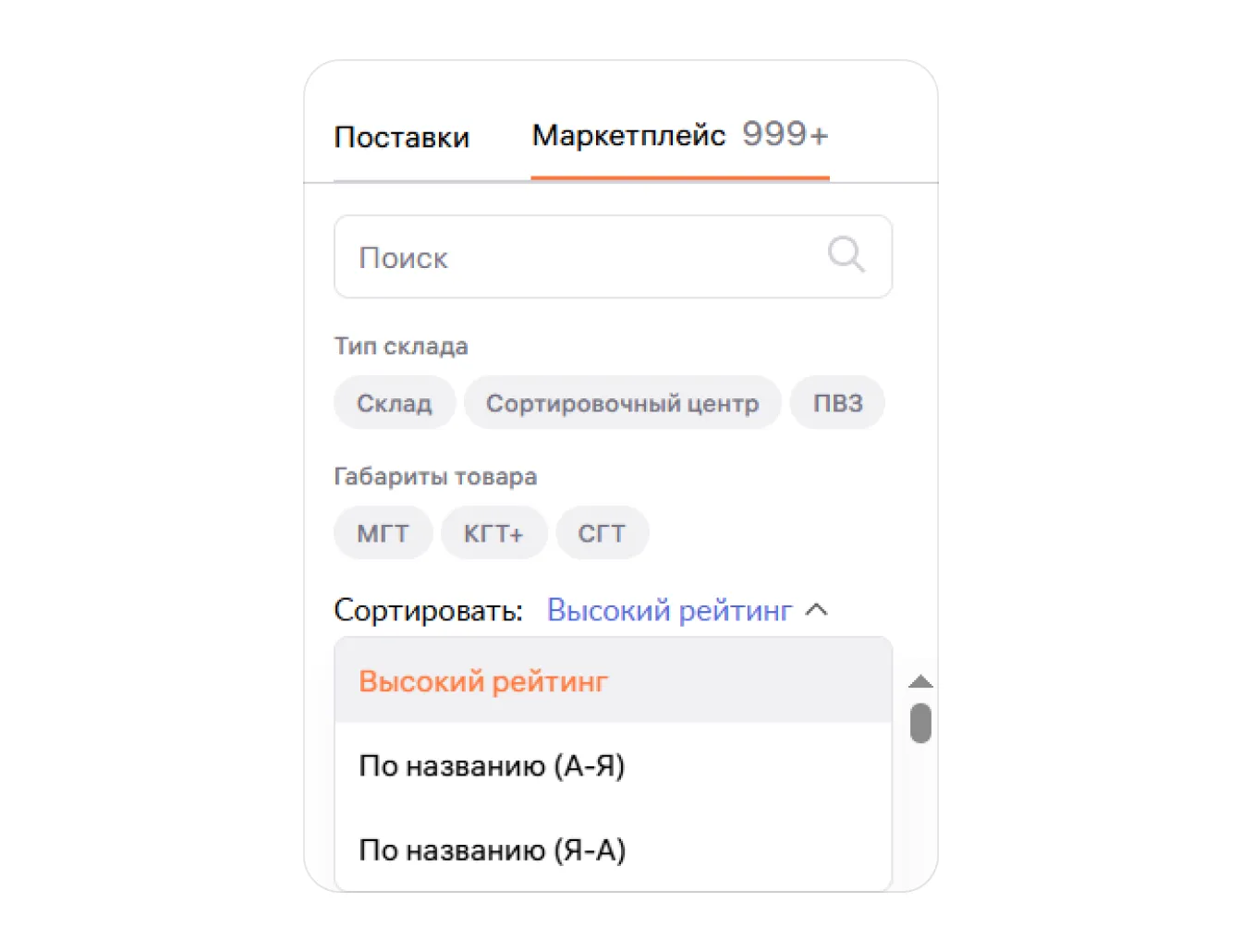Toggle the МГТ dimensions chip
The height and width of the screenshot is (952, 1242).
pyautogui.click(x=383, y=533)
